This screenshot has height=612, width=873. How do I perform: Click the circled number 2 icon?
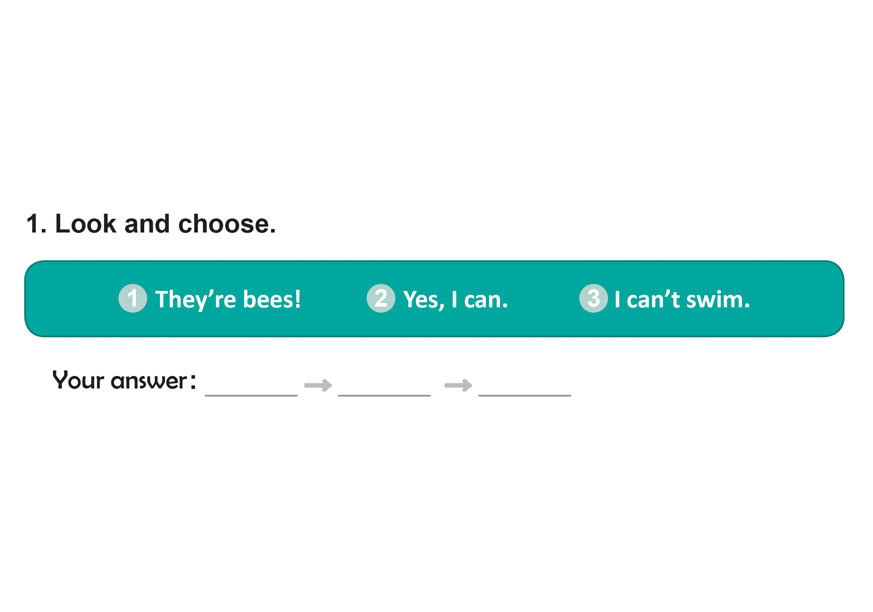[380, 298]
